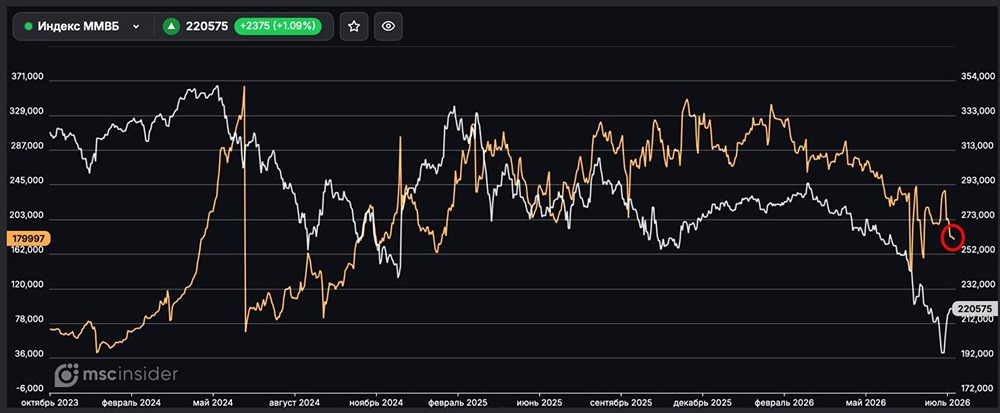Click the red circle marker on chart
Image resolution: width=1000 pixels, height=413 pixels.
point(952,238)
